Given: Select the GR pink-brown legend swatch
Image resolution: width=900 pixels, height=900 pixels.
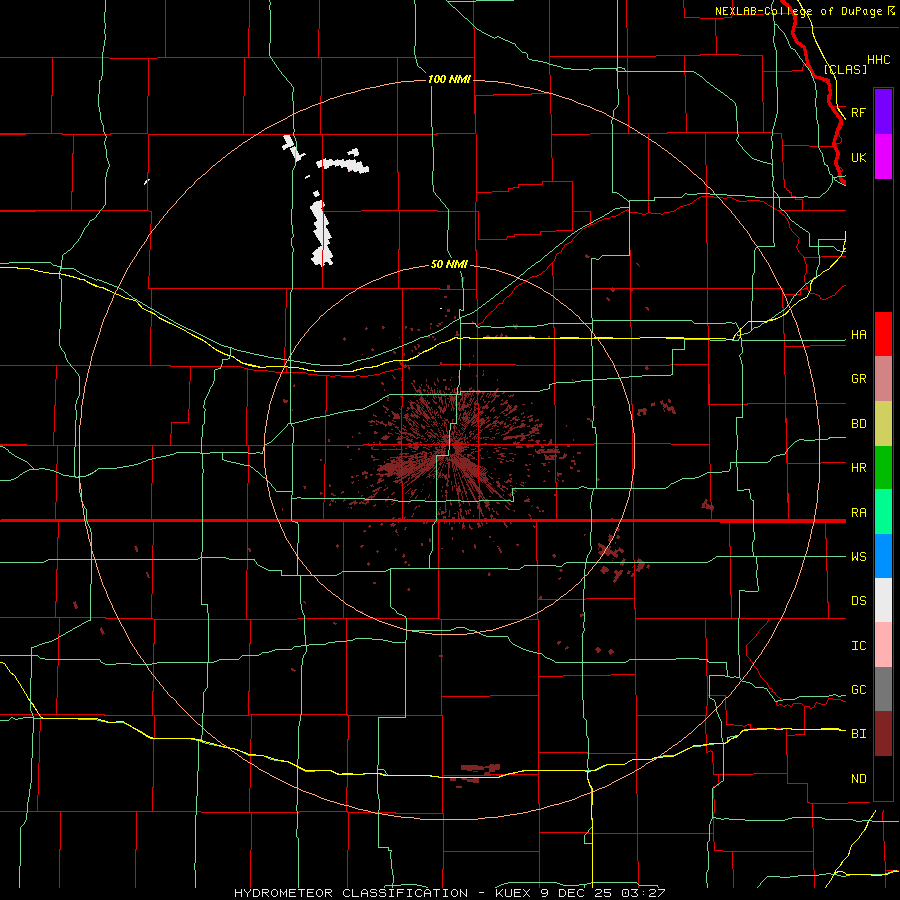Looking at the screenshot, I should pyautogui.click(x=883, y=379).
